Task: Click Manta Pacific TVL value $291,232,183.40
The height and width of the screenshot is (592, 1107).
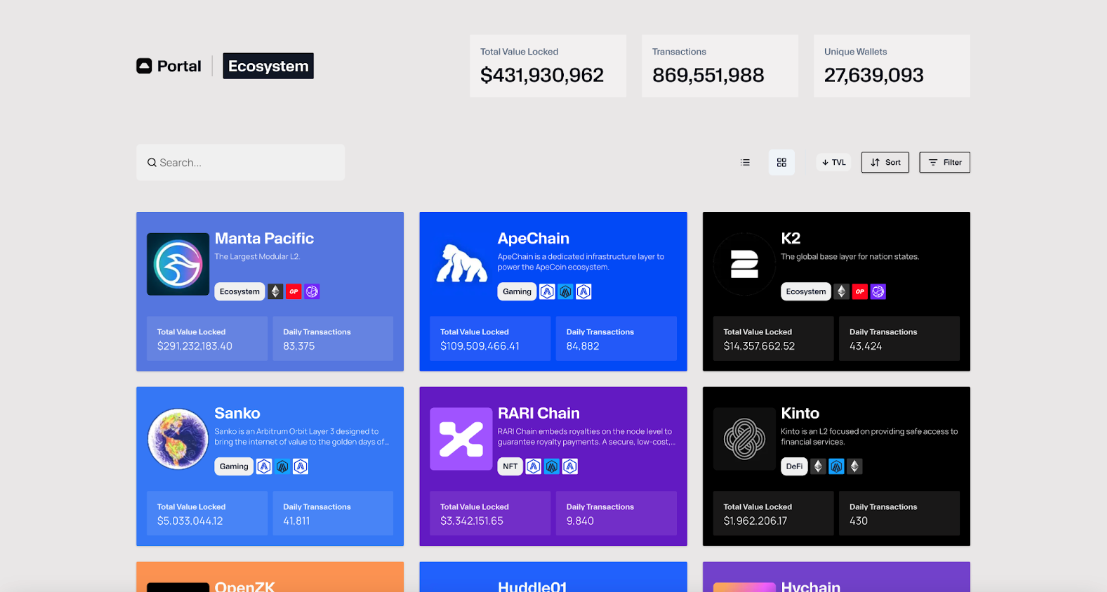Action: pos(195,346)
